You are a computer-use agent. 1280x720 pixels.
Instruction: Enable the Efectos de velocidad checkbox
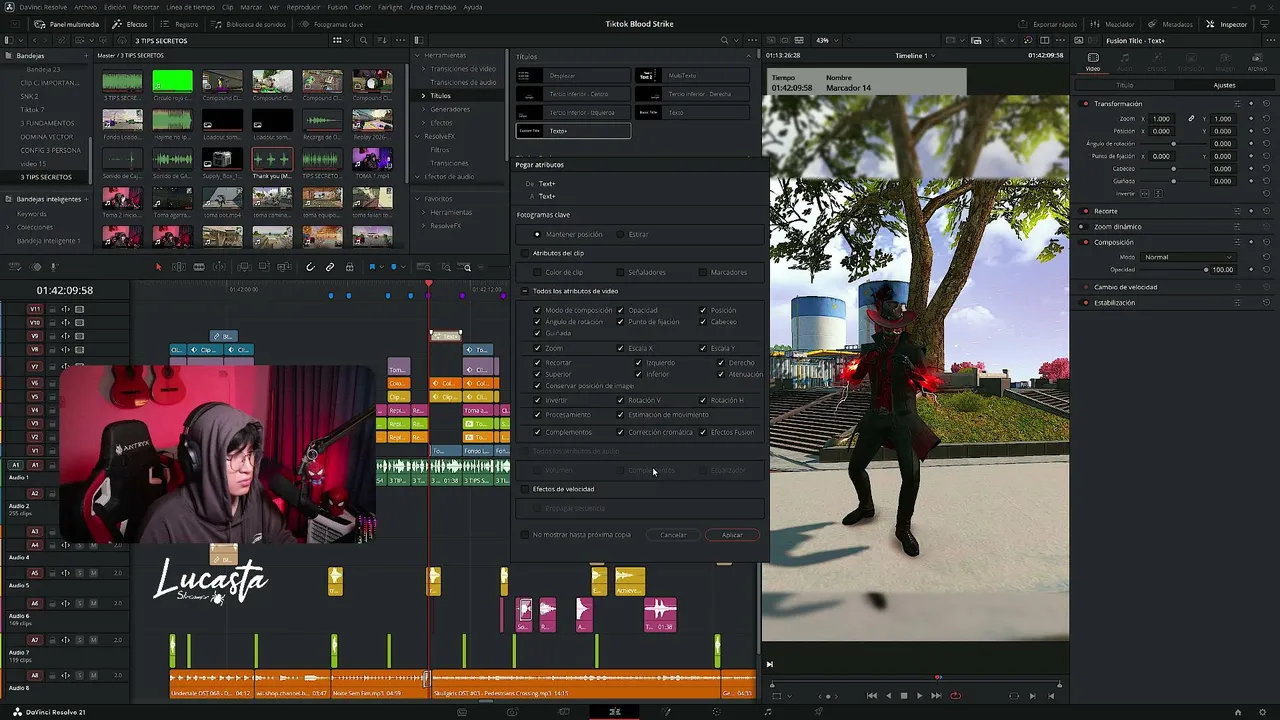click(x=524, y=489)
